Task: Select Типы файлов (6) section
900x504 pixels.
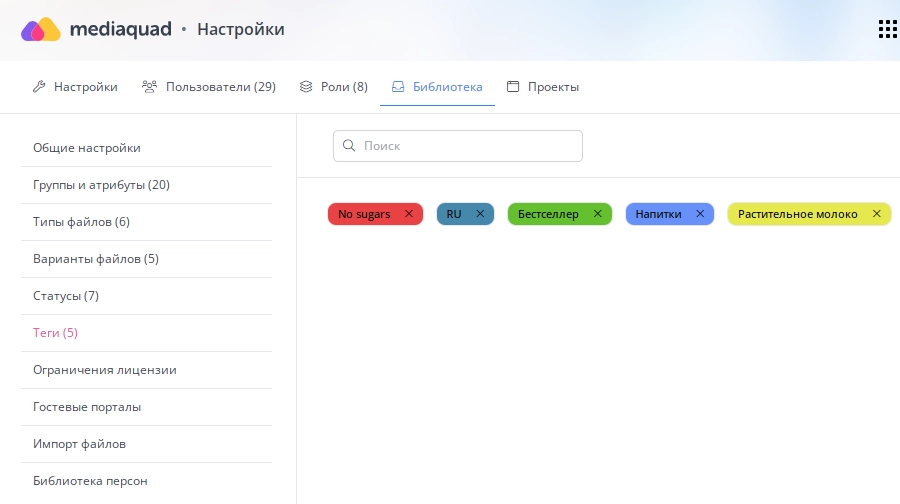Action: pyautogui.click(x=146, y=222)
